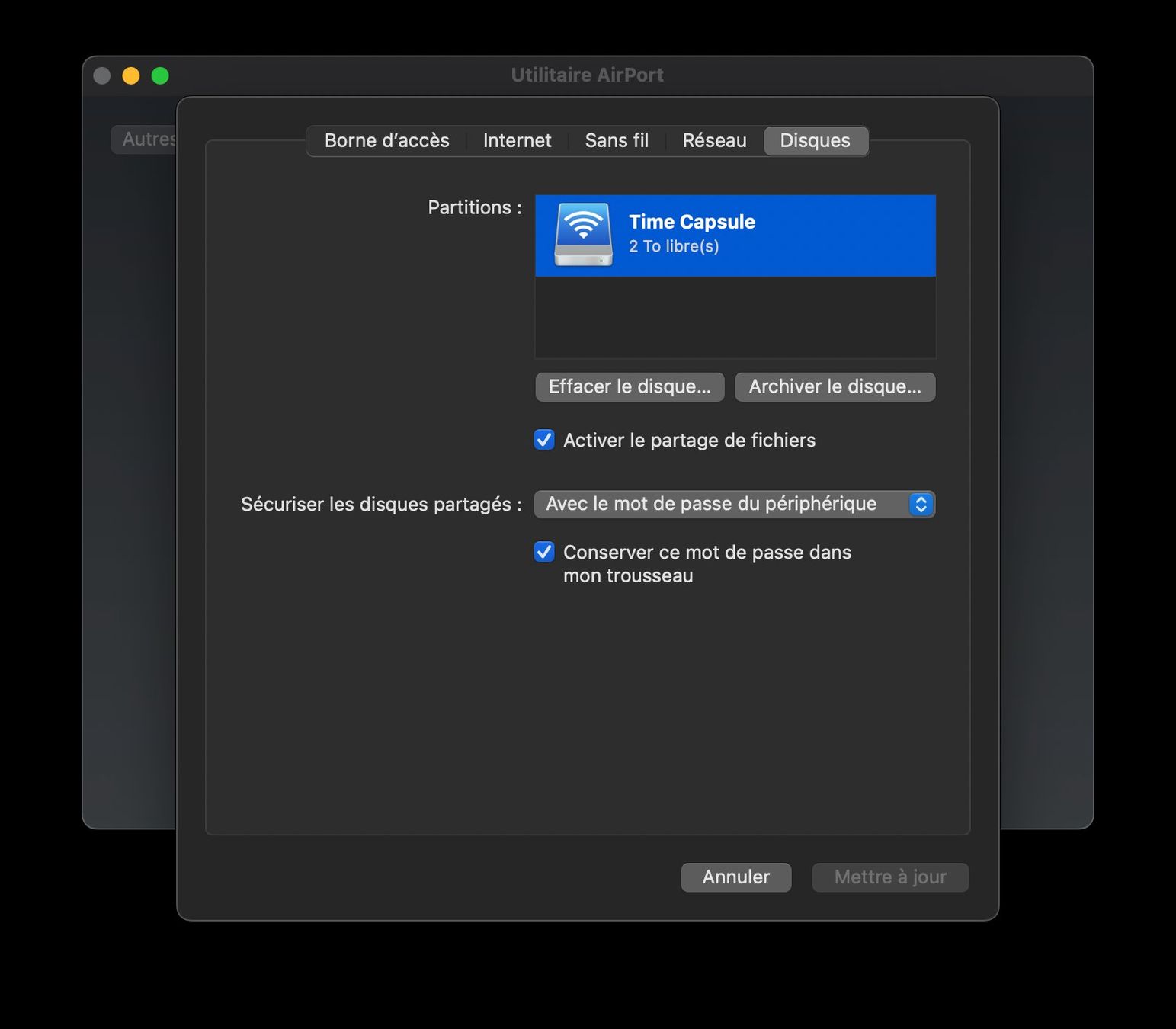The width and height of the screenshot is (1176, 1029).
Task: Select the Time Capsule partition name
Action: tap(692, 222)
